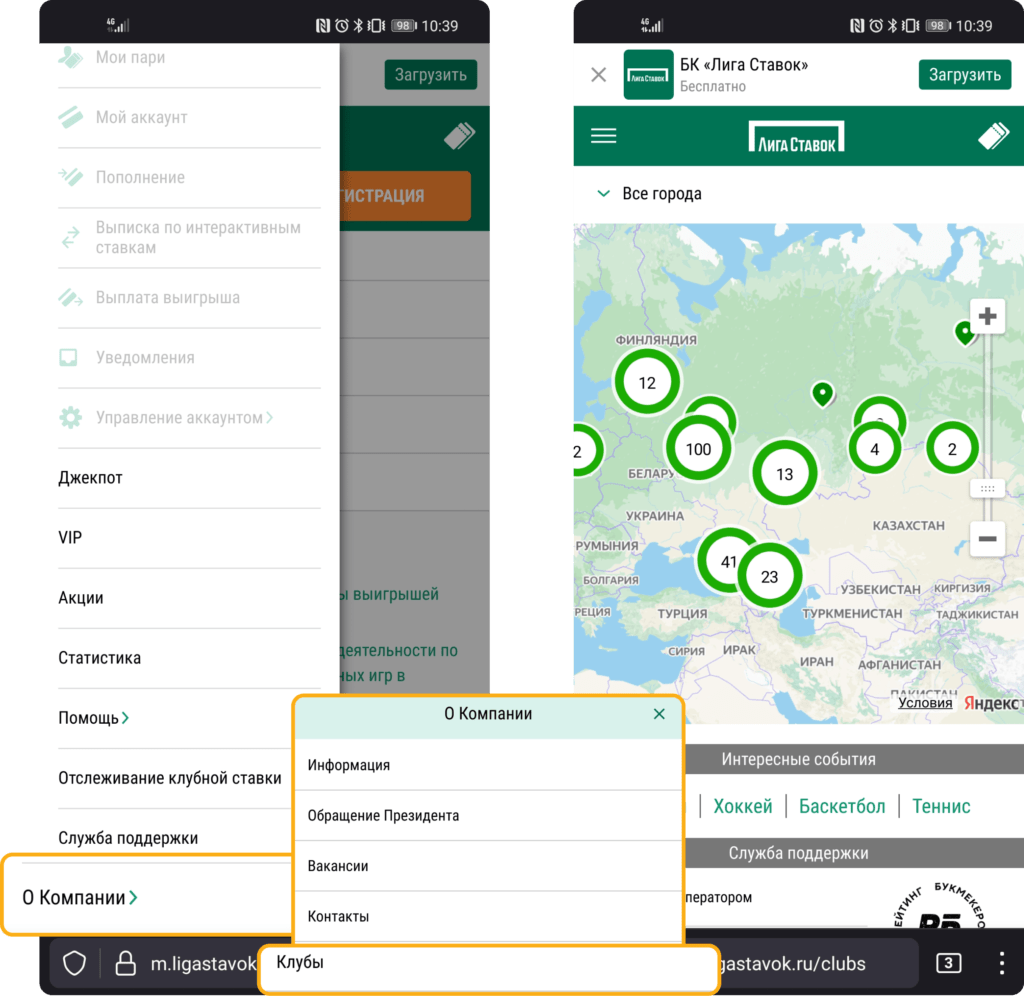The height and width of the screenshot is (996, 1024).
Task: Tap the betting slip ticket icon
Action: (x=993, y=136)
